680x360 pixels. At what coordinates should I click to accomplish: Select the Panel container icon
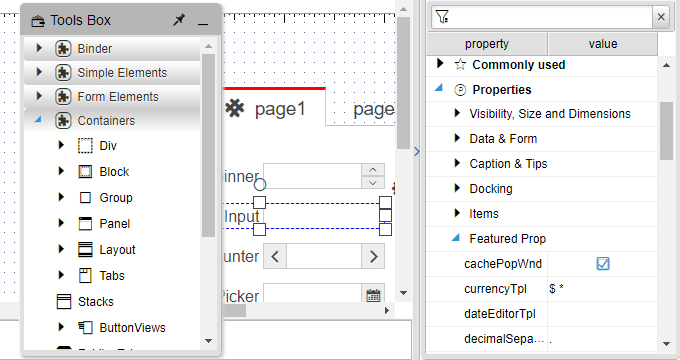[85, 224]
